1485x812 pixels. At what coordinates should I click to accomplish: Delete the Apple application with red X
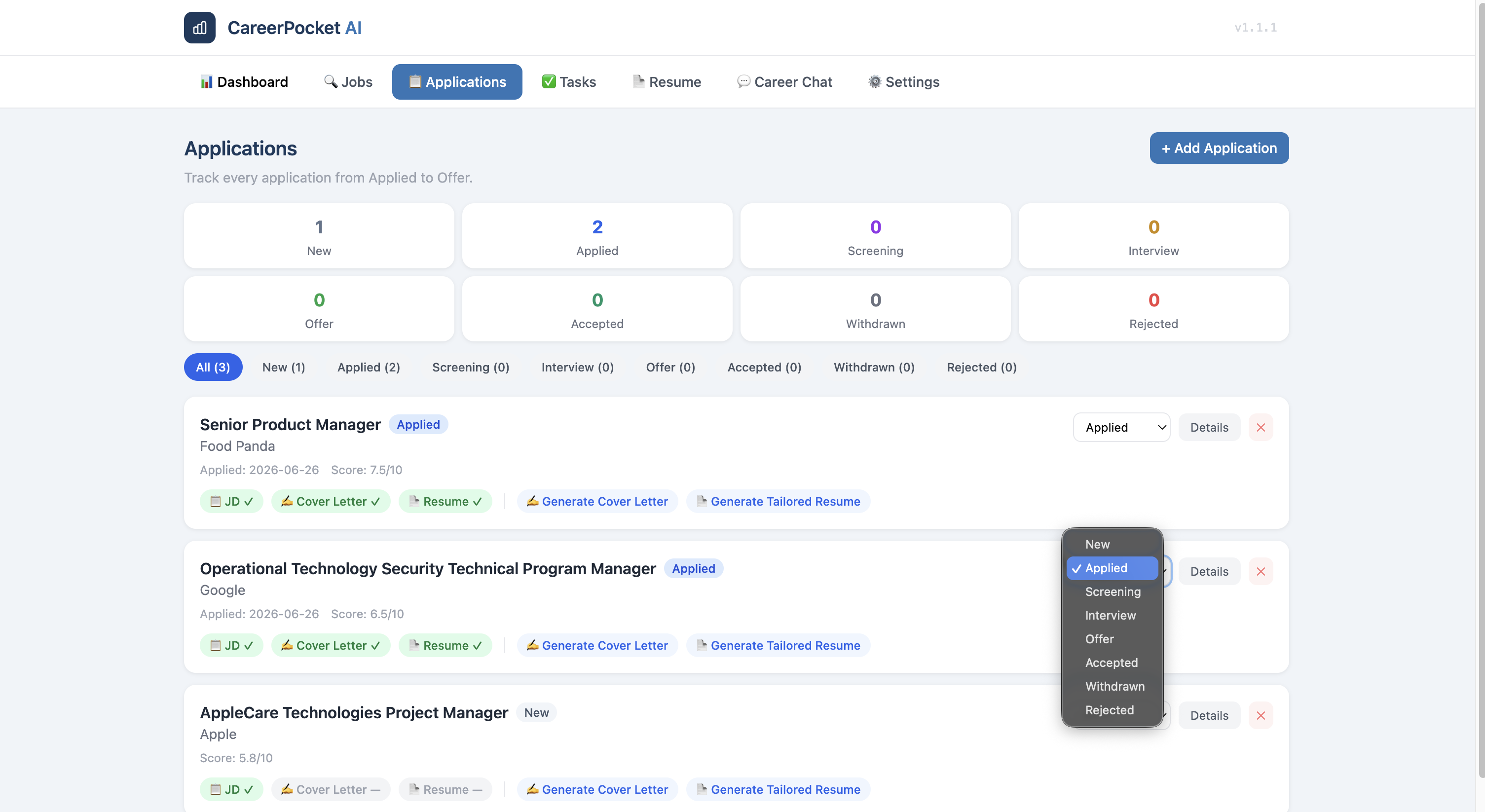click(x=1261, y=716)
